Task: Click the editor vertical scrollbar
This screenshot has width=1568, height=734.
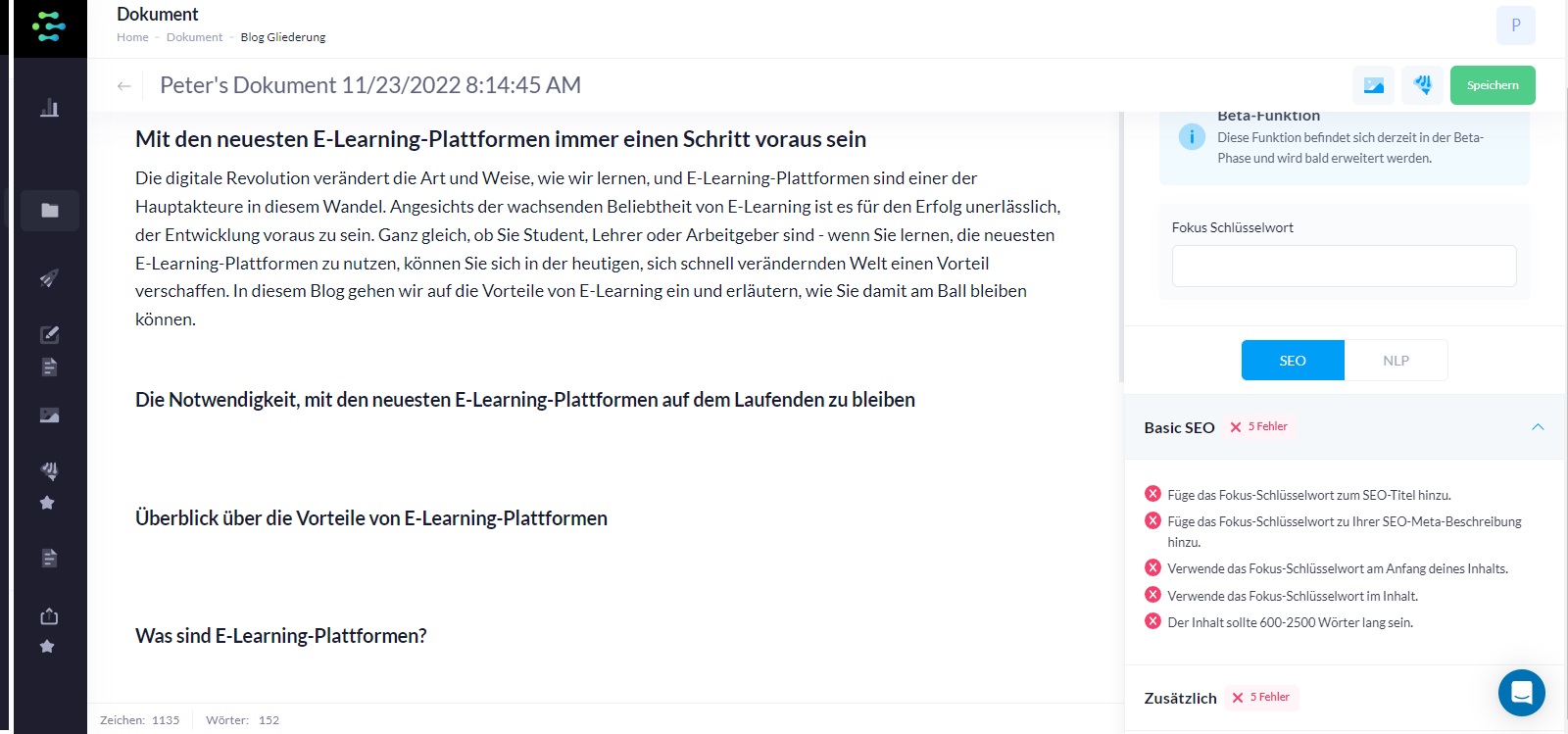Action: click(x=1121, y=247)
